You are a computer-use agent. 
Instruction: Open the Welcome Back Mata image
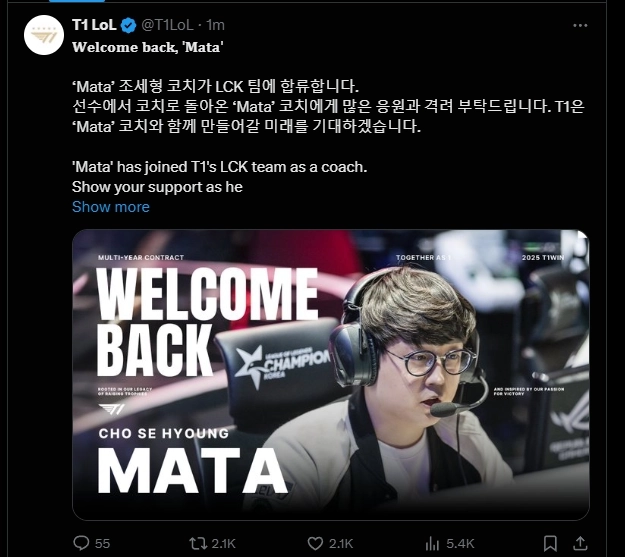(x=331, y=375)
